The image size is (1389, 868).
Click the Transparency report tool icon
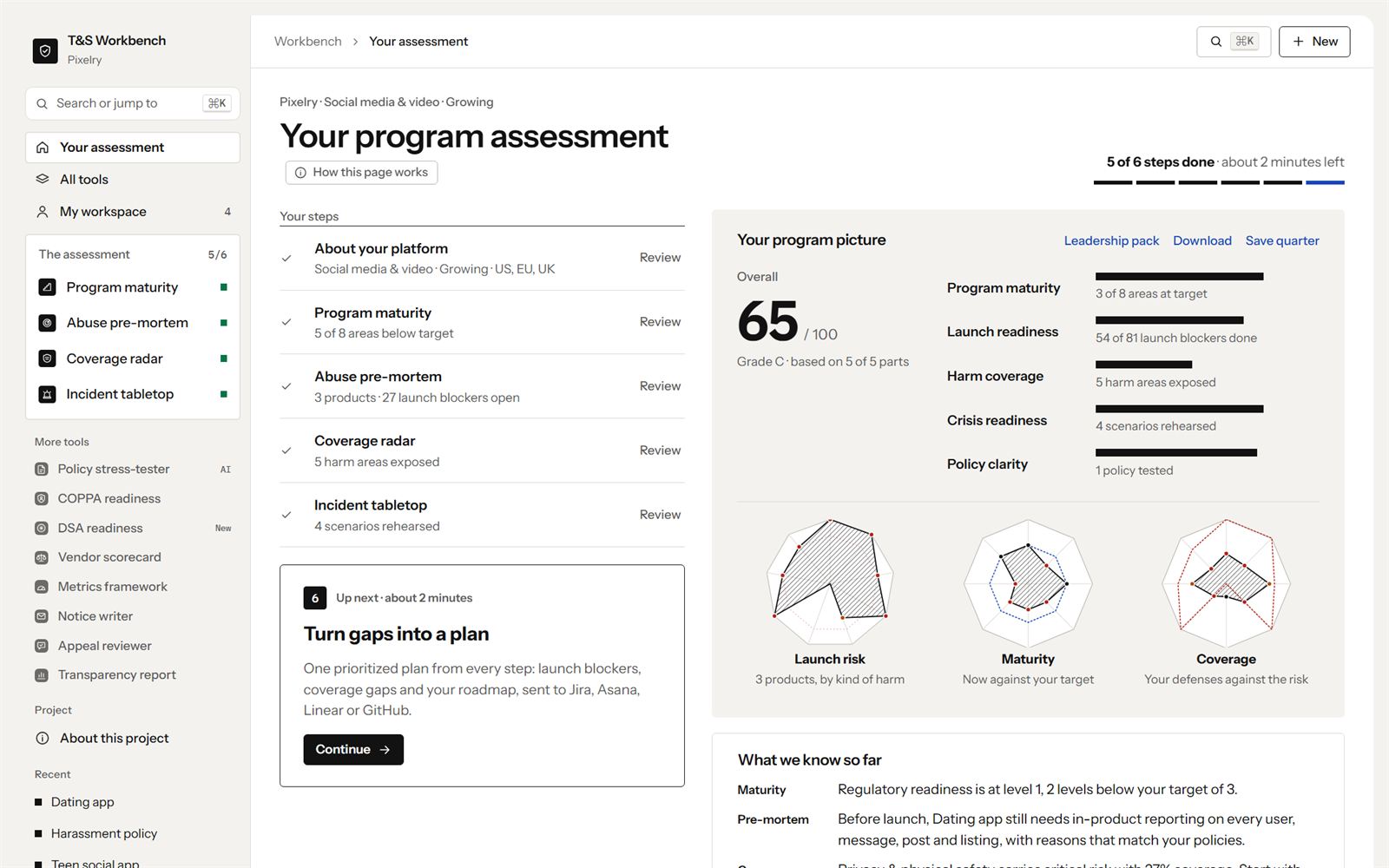tap(42, 674)
